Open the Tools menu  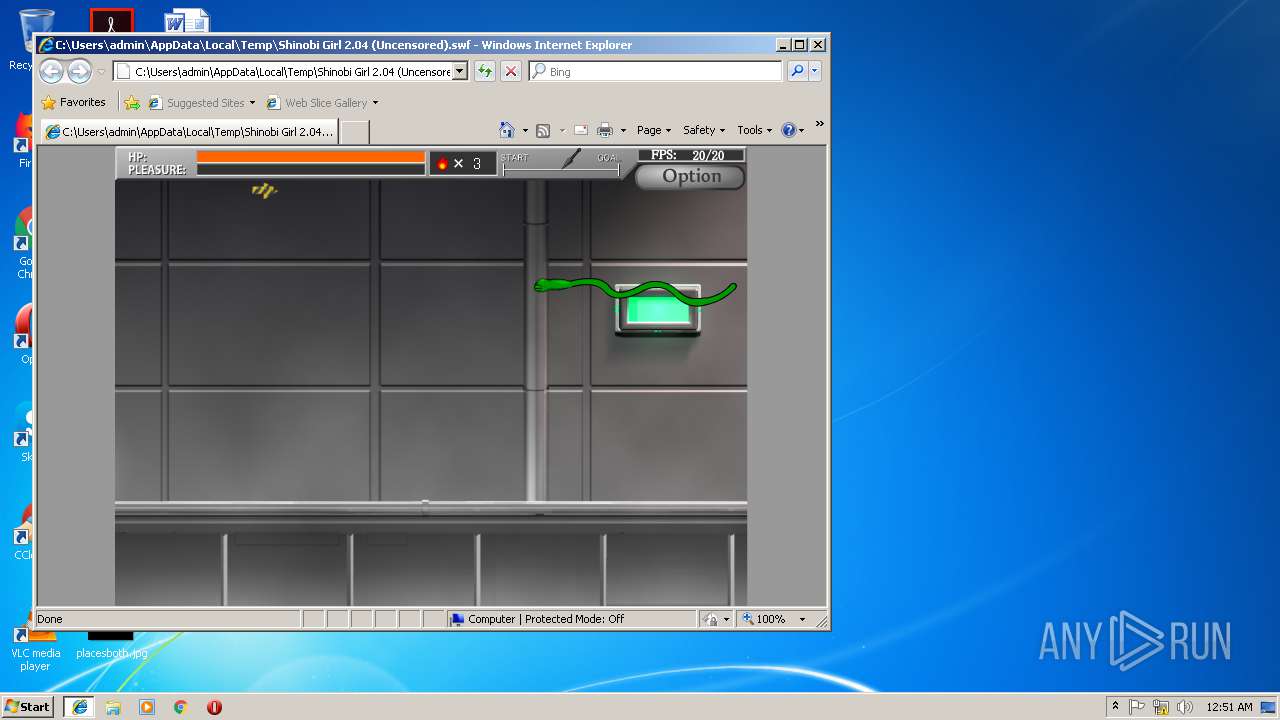(x=755, y=130)
